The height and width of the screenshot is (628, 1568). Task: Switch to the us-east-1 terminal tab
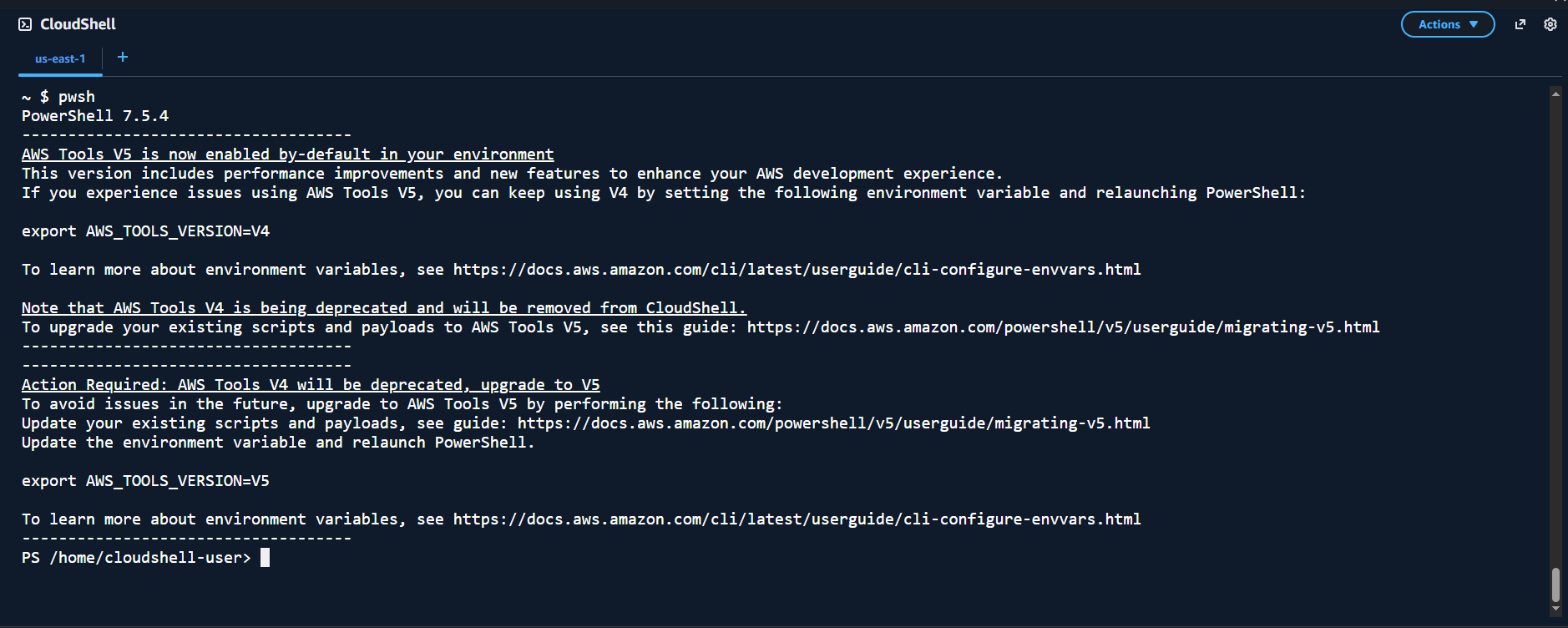pos(60,58)
